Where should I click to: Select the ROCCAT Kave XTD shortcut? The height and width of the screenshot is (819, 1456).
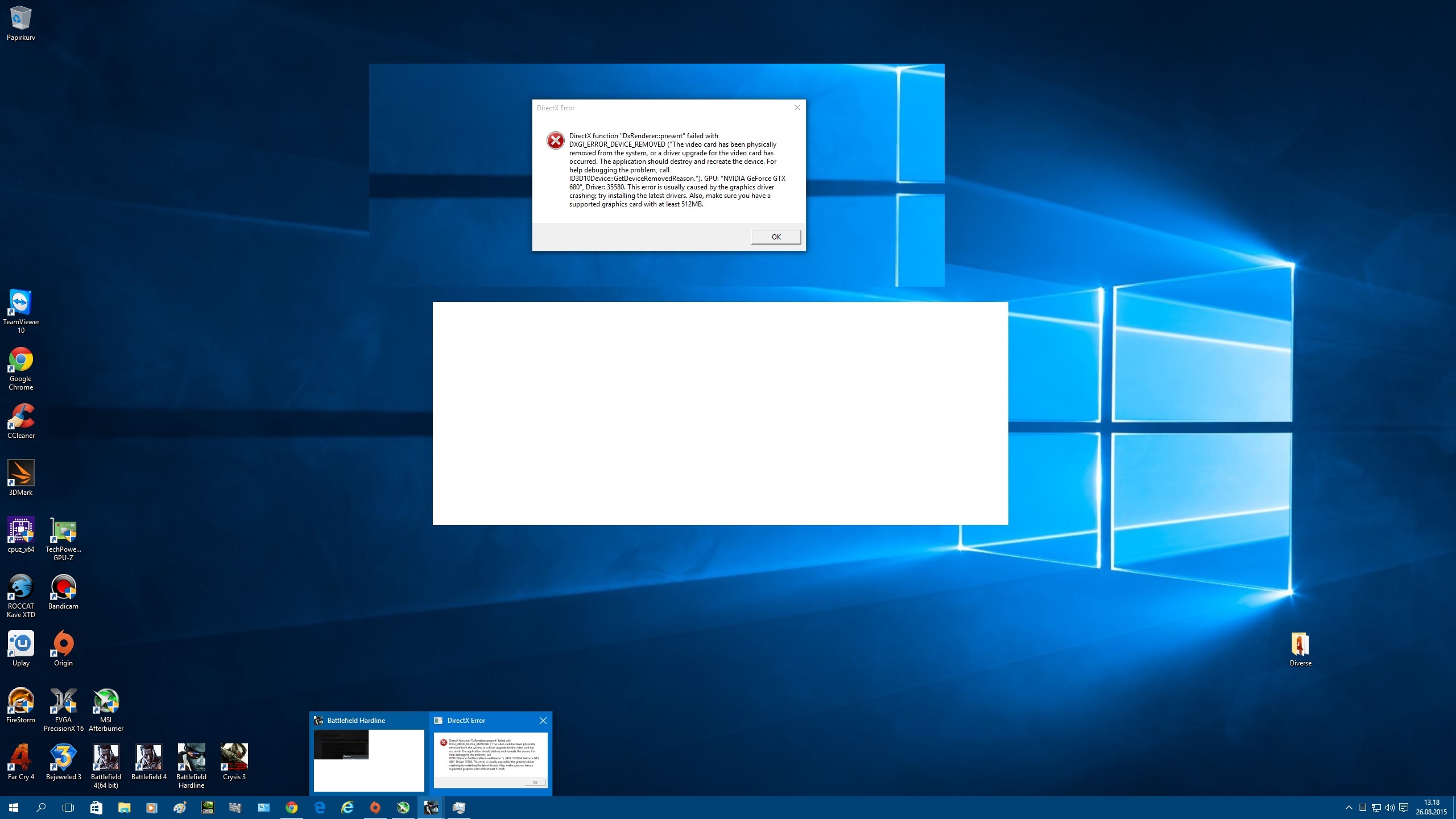21,595
